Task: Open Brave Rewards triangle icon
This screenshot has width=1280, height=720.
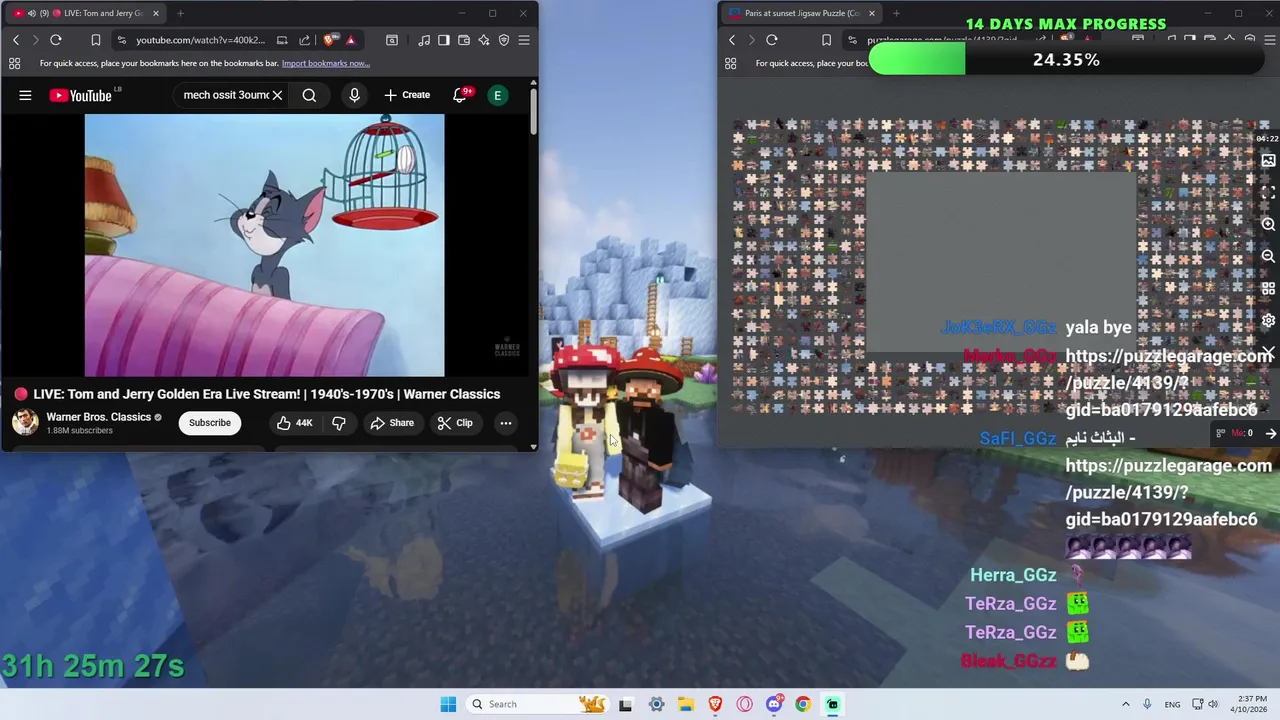Action: [x=350, y=40]
